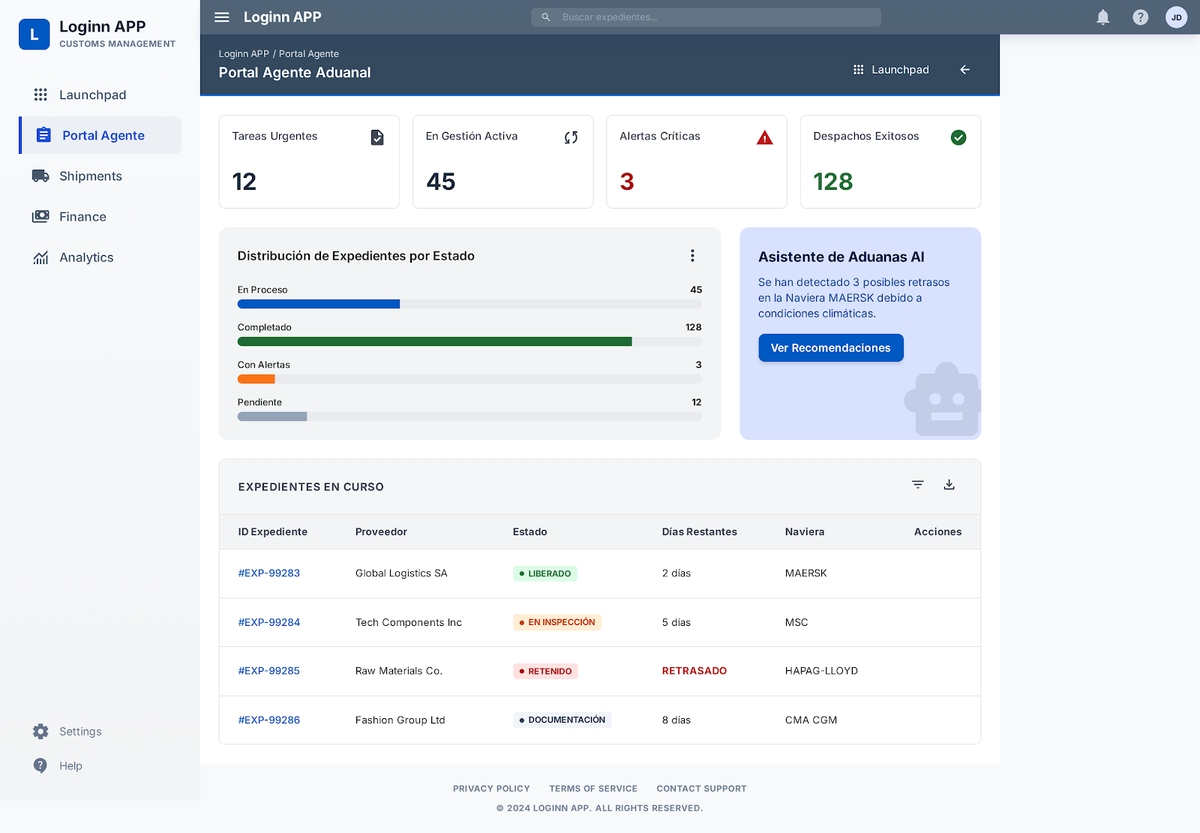The image size is (1200, 833).
Task: Click the Buscar expedientes search field
Action: tap(705, 17)
